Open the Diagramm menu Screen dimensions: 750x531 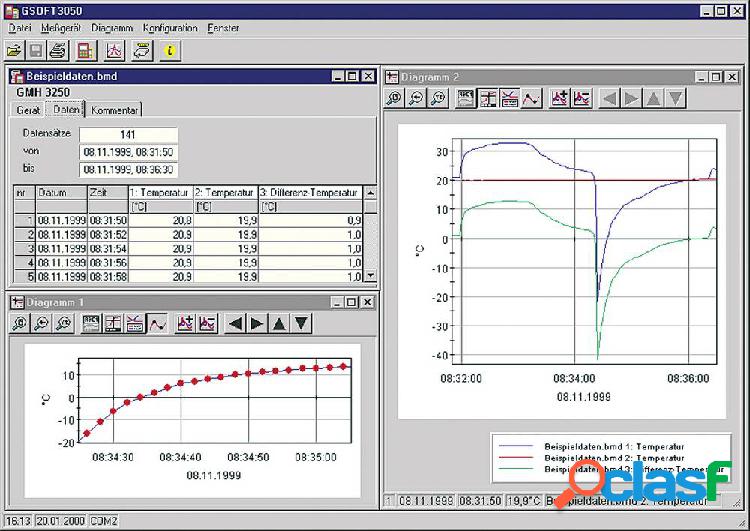tap(112, 28)
